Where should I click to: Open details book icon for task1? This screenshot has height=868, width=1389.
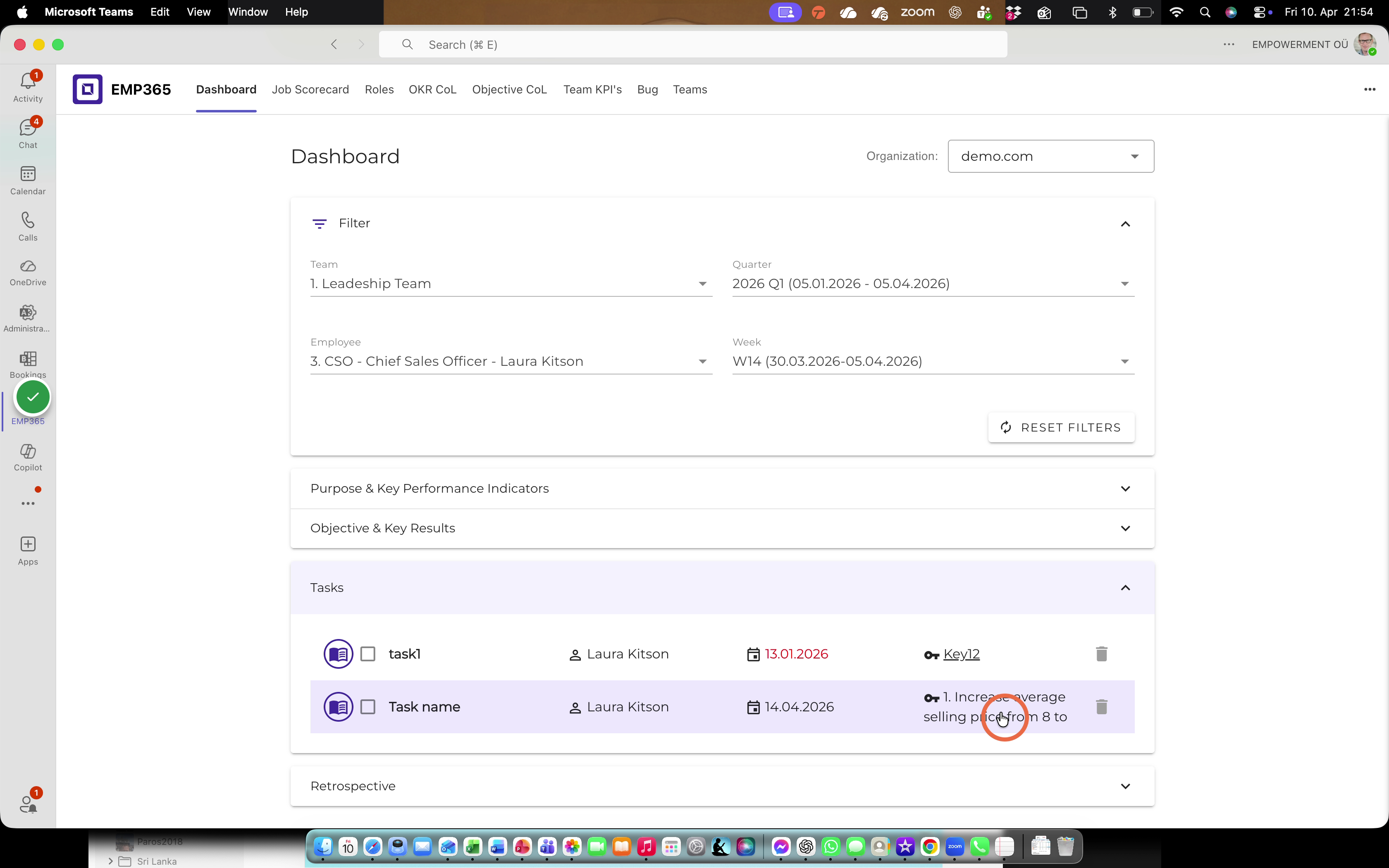click(338, 654)
